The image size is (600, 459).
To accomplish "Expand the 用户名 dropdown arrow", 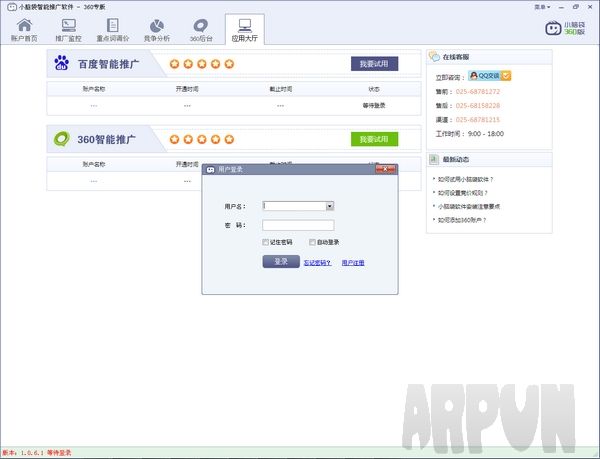I will click(x=329, y=206).
